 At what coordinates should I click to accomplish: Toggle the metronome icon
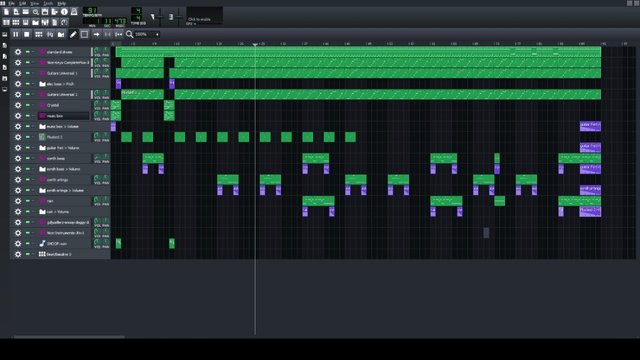coord(74,12)
